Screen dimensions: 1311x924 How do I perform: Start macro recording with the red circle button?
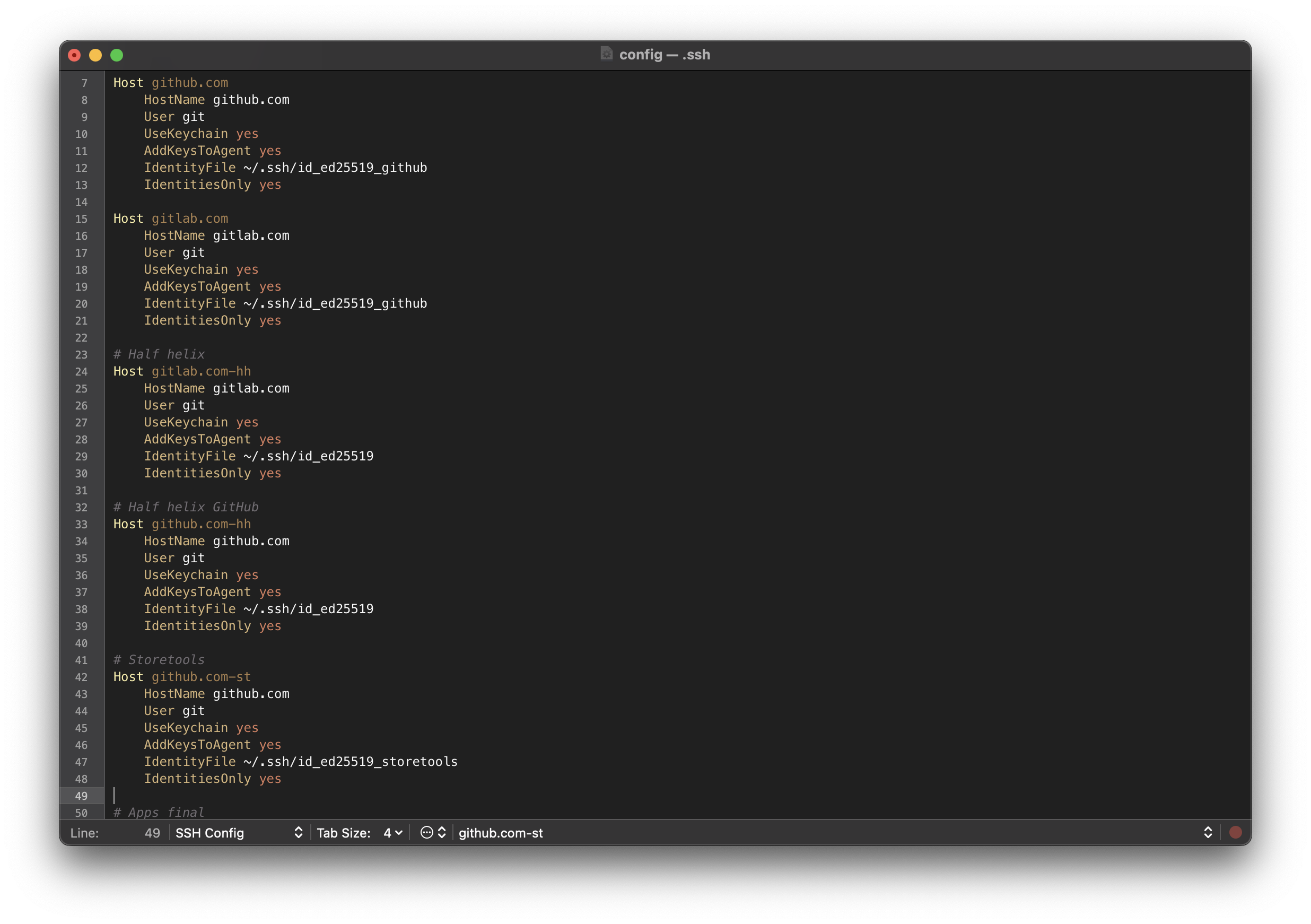pyautogui.click(x=1236, y=833)
